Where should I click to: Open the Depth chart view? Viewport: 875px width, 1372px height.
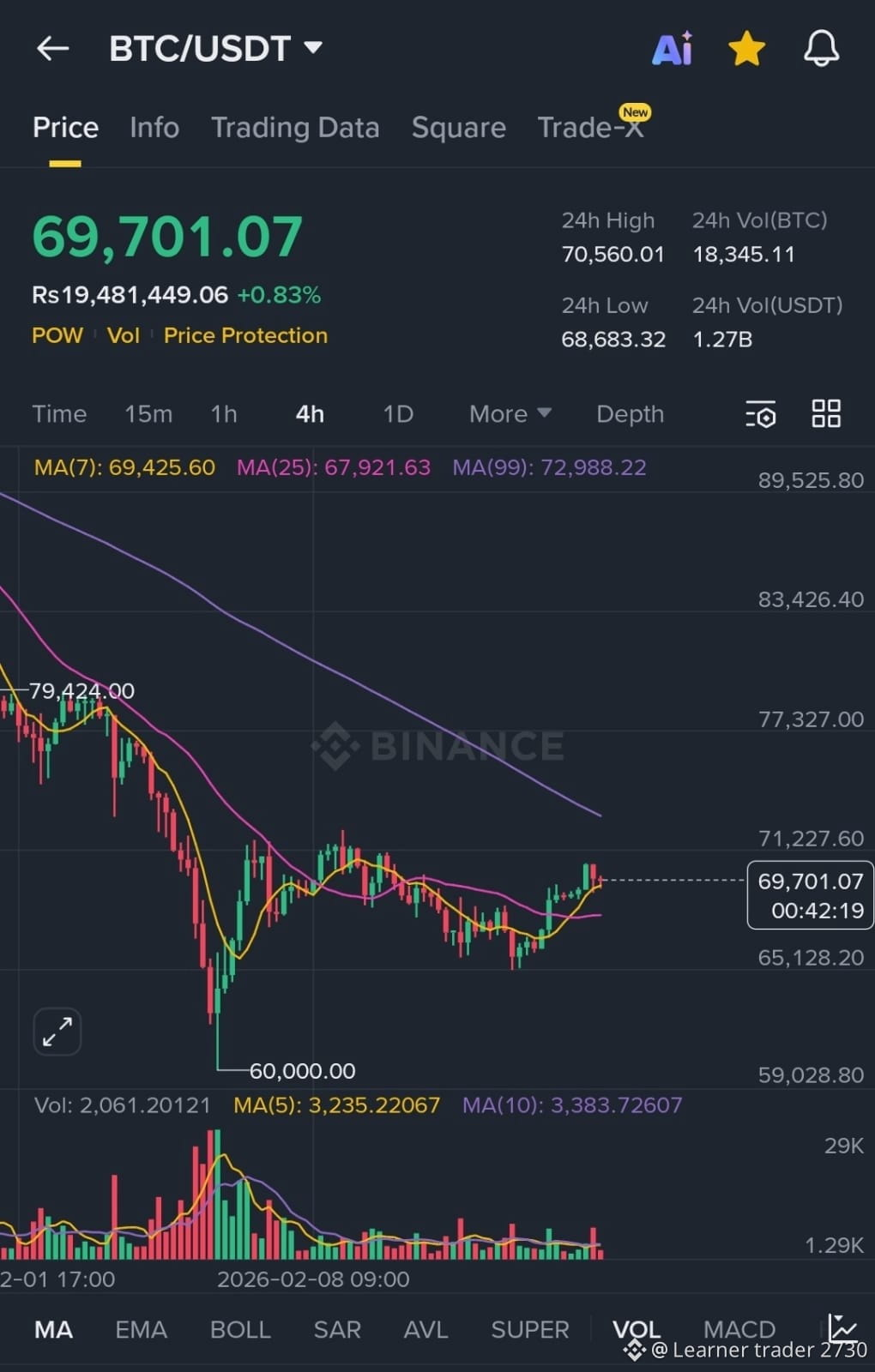point(631,414)
